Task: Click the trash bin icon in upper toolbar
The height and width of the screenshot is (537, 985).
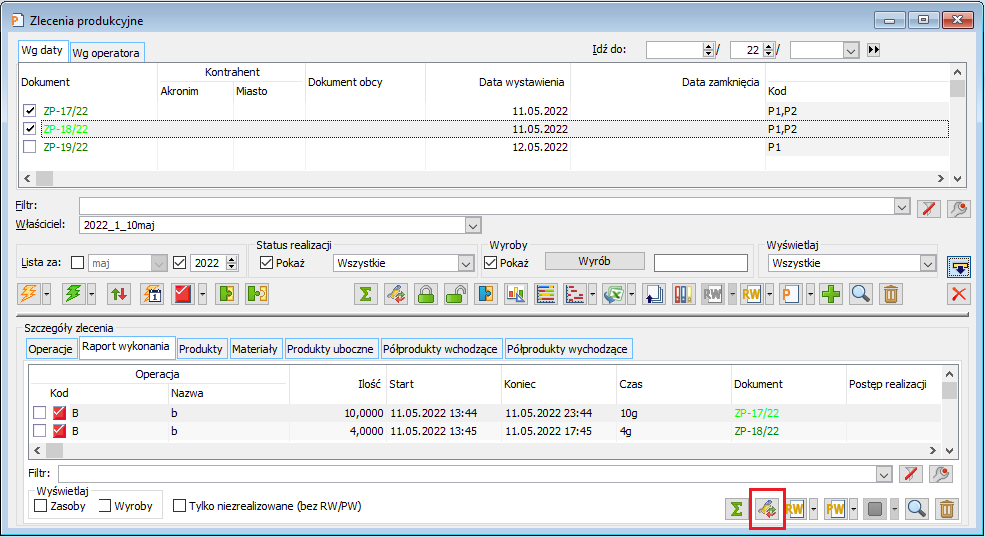Action: tap(891, 294)
